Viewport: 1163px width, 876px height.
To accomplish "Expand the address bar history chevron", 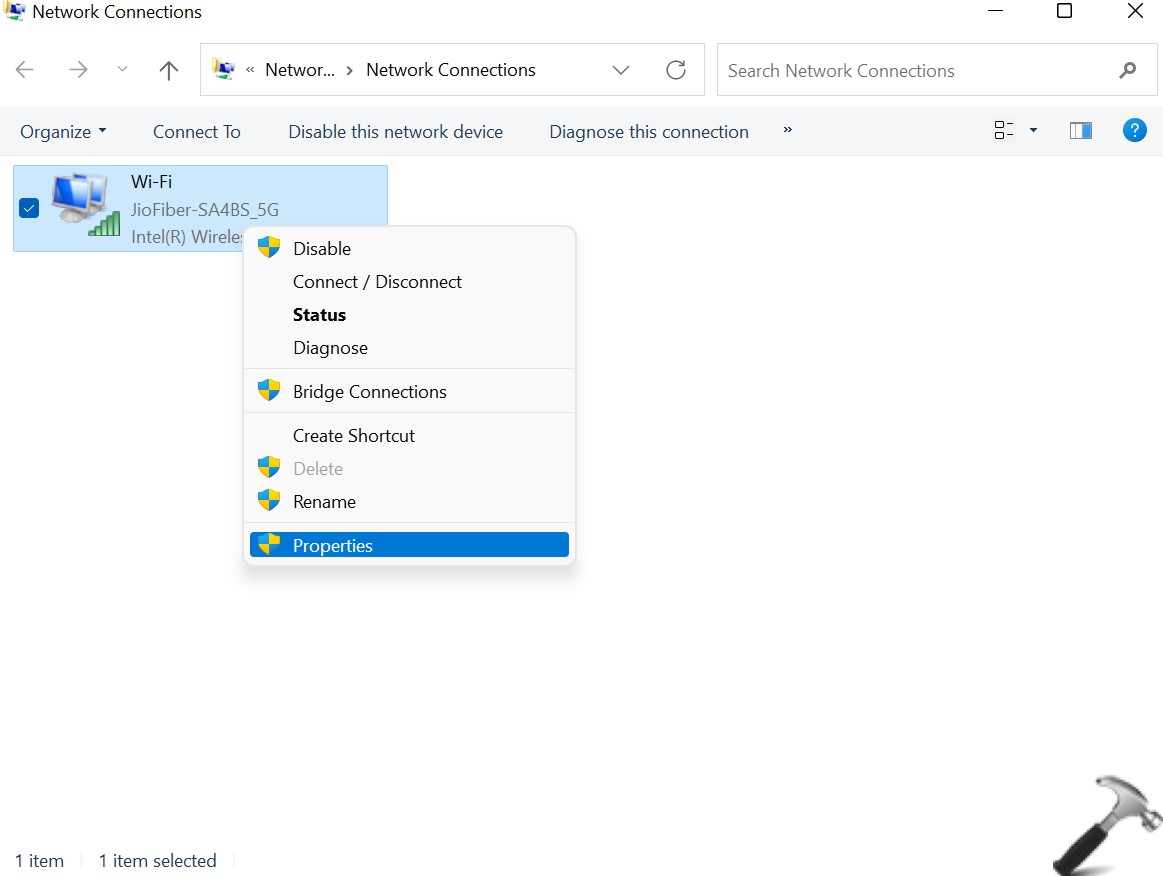I will [x=621, y=70].
